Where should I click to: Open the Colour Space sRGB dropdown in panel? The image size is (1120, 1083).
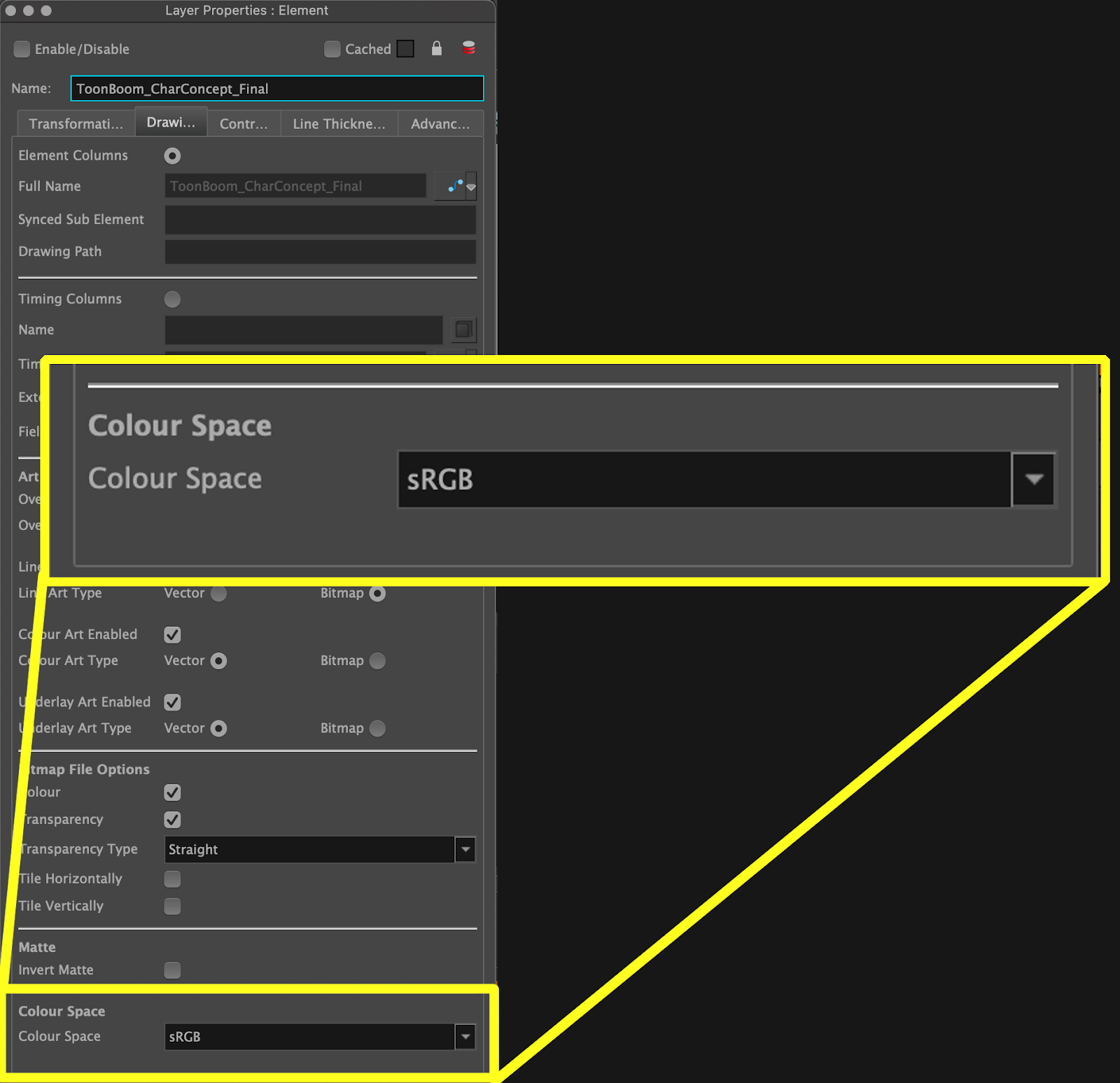465,1037
